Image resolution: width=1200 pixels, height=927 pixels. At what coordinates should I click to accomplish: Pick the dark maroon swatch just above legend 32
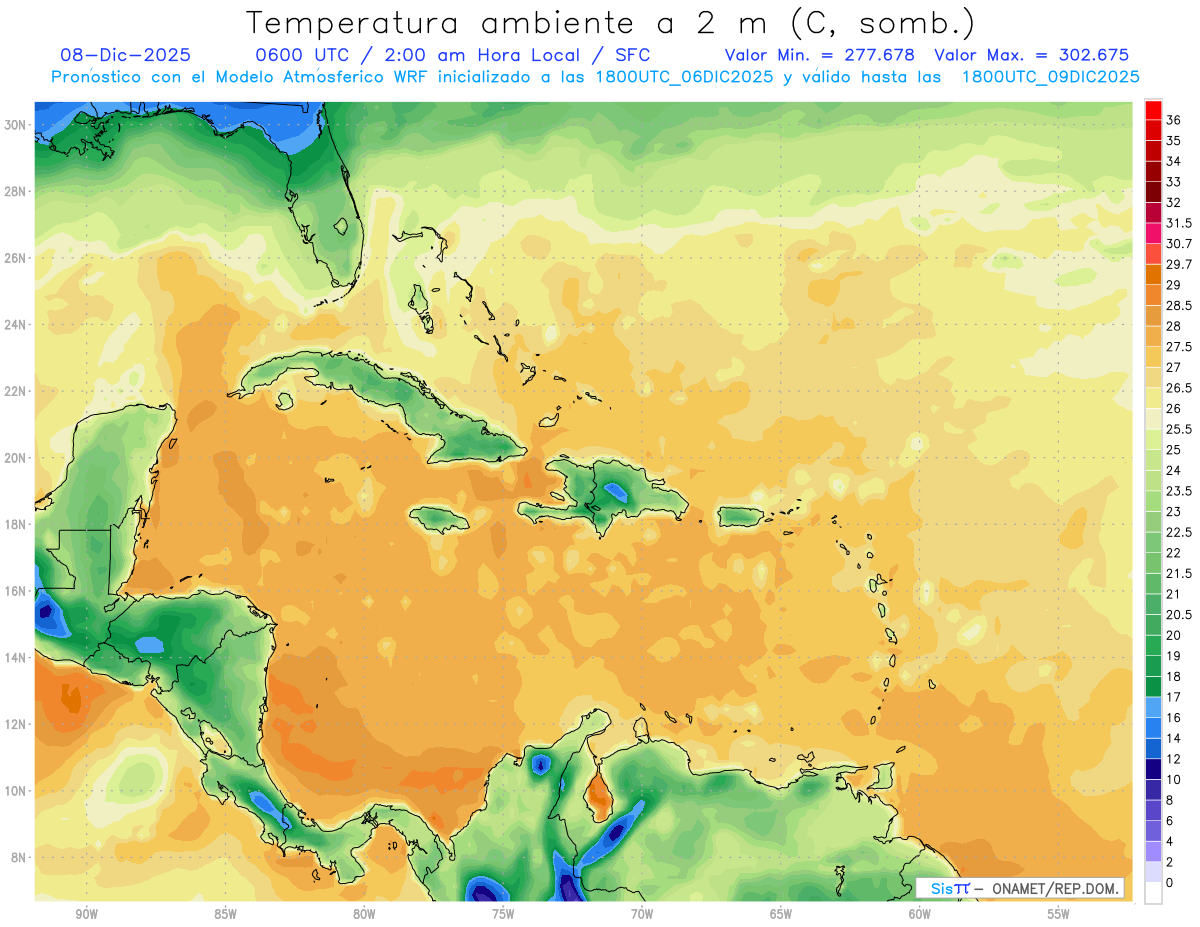[x=1153, y=192]
